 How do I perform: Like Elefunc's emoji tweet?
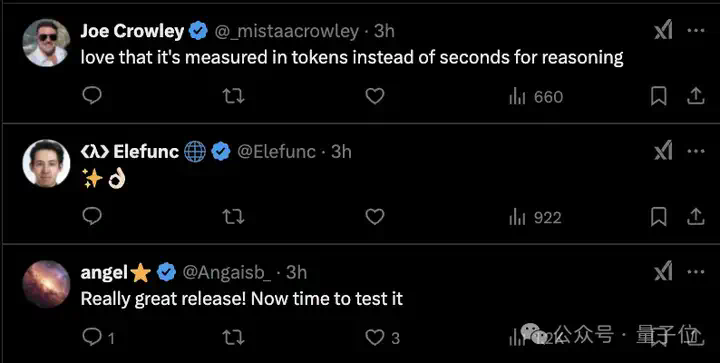coord(375,217)
